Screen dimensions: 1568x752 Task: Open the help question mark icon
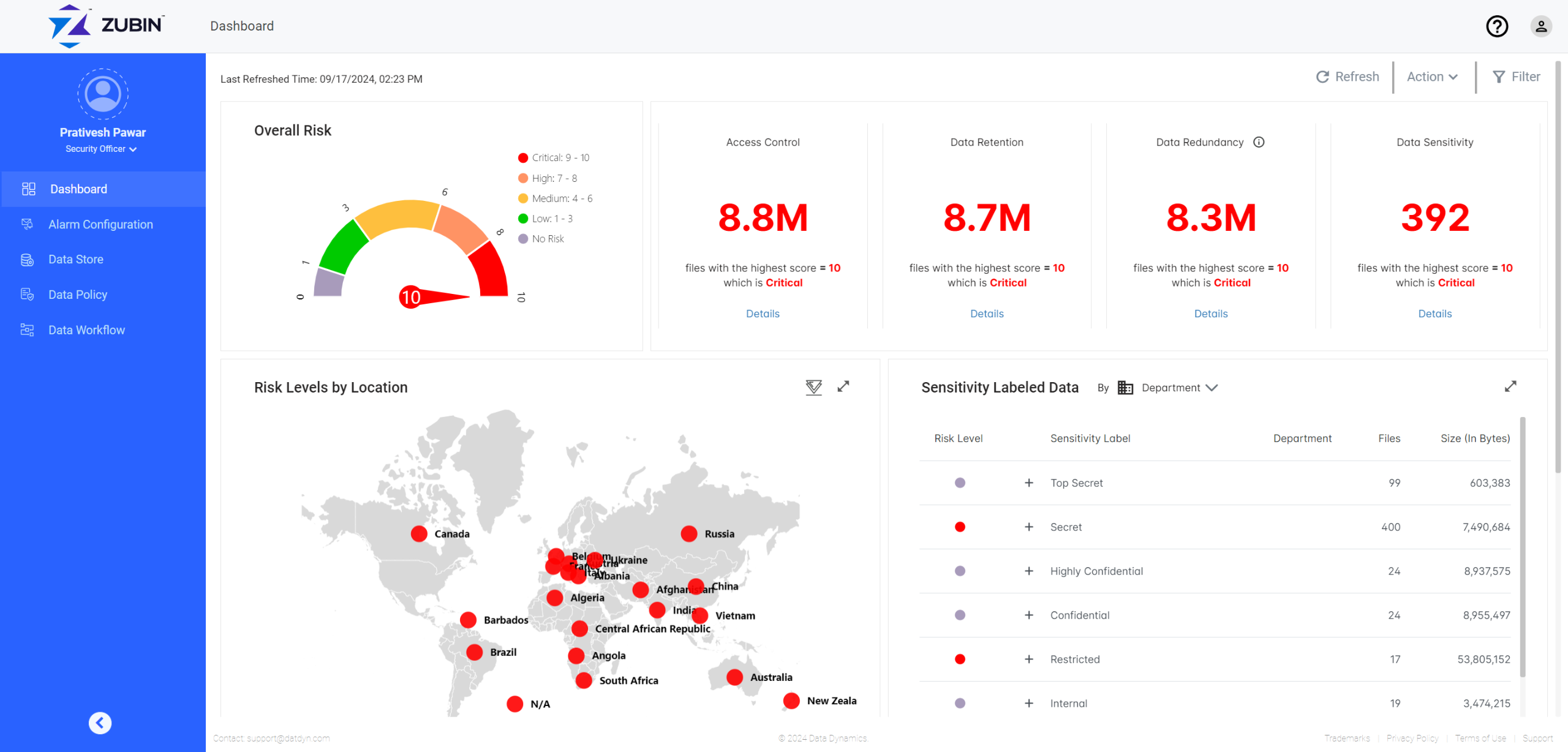coord(1496,26)
